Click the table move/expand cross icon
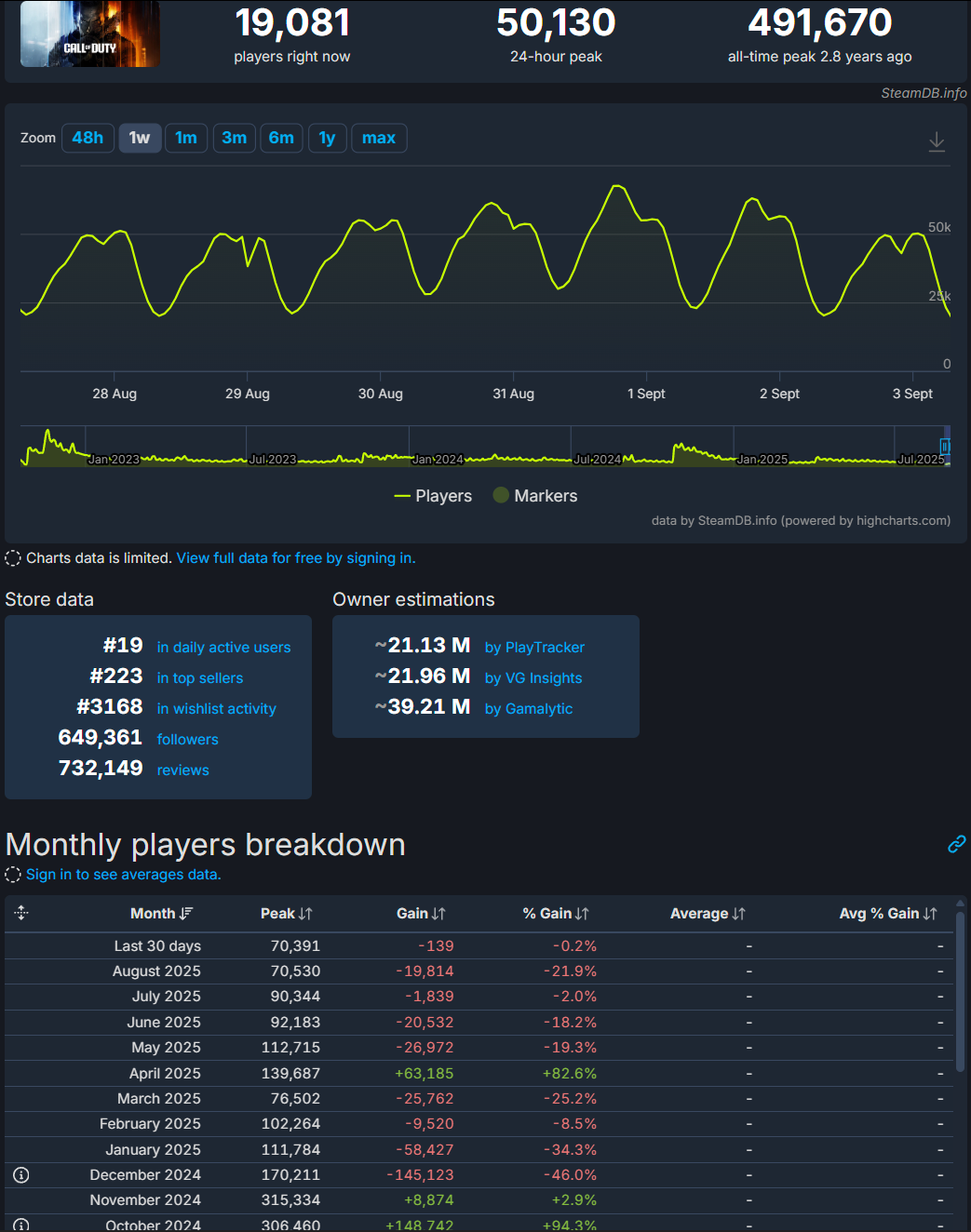The width and height of the screenshot is (971, 1232). coord(21,913)
